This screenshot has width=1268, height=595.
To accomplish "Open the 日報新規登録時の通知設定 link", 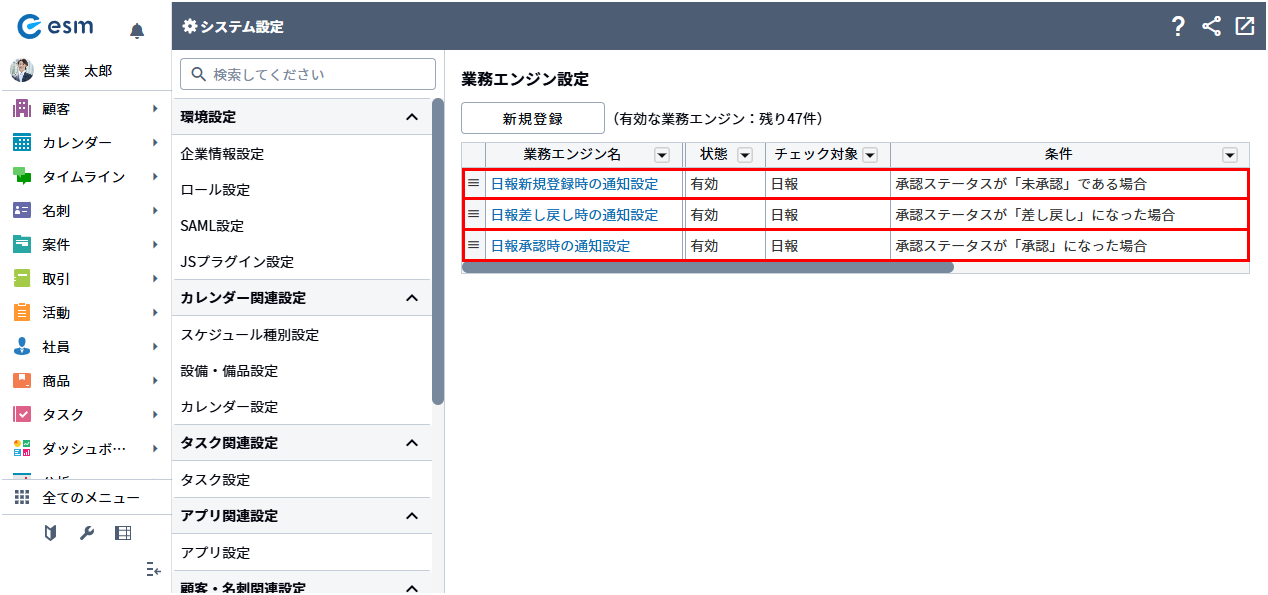I will (574, 185).
